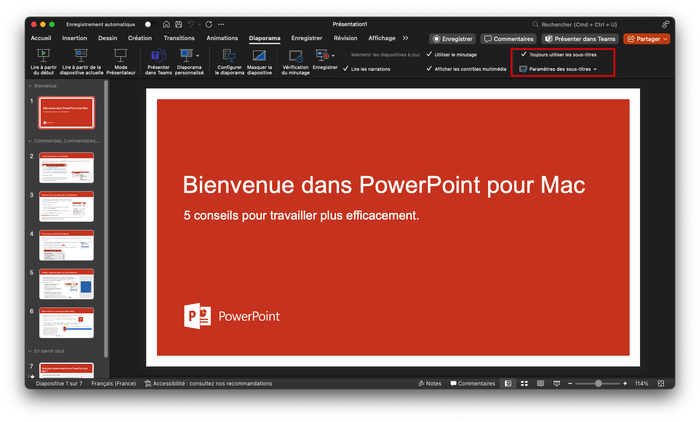The width and height of the screenshot is (700, 422).
Task: Undo the last action
Action: (x=191, y=24)
